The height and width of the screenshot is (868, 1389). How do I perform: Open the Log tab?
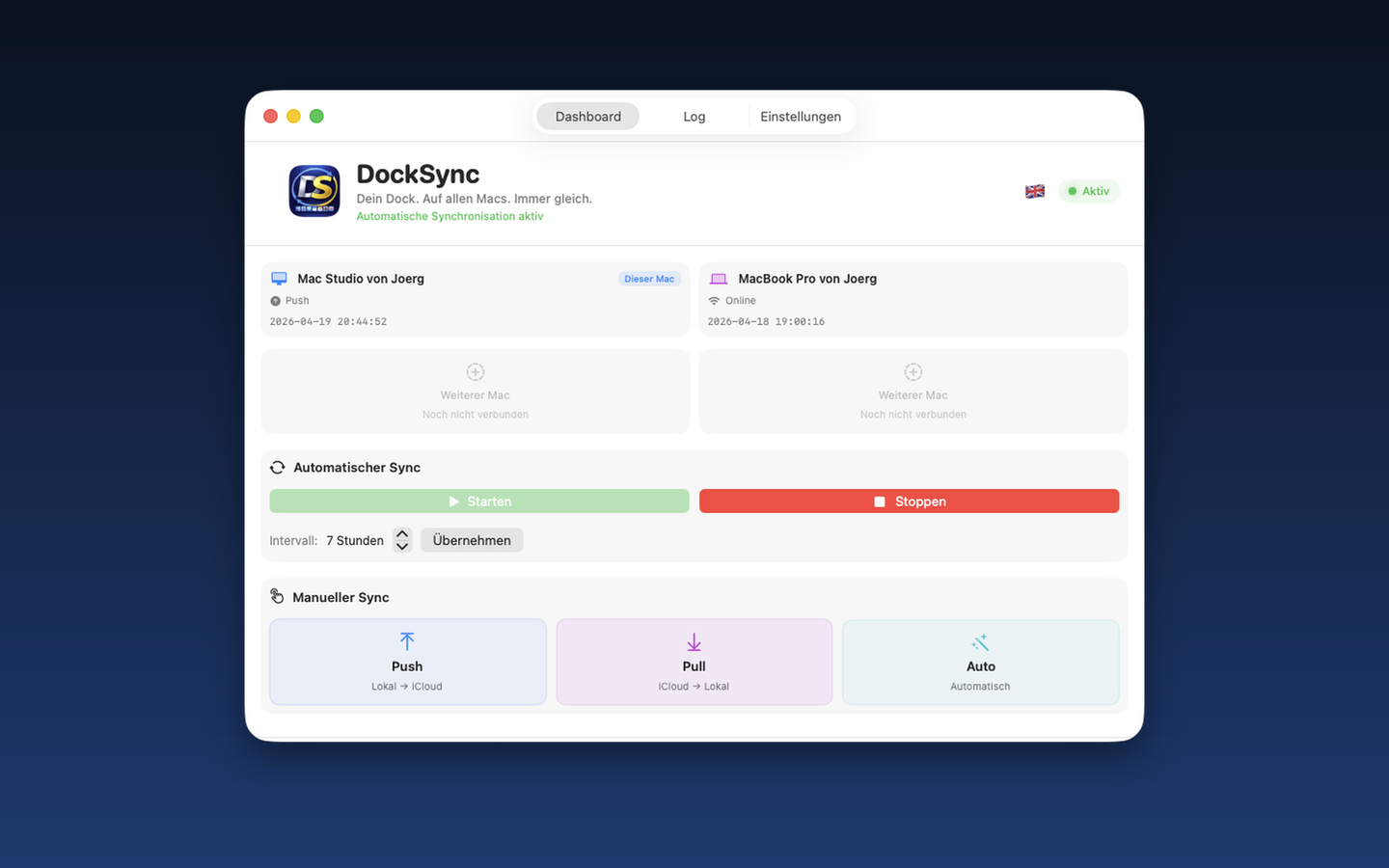click(x=694, y=117)
